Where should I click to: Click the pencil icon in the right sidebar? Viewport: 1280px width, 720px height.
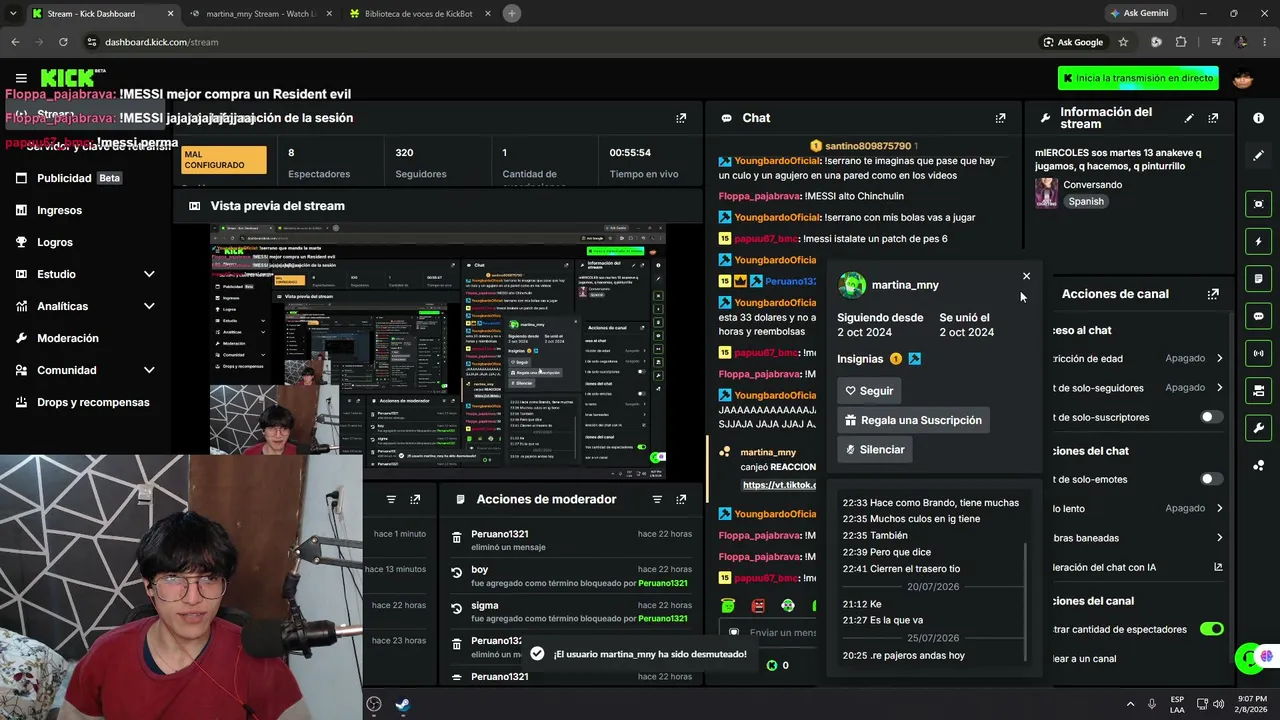pos(1258,156)
